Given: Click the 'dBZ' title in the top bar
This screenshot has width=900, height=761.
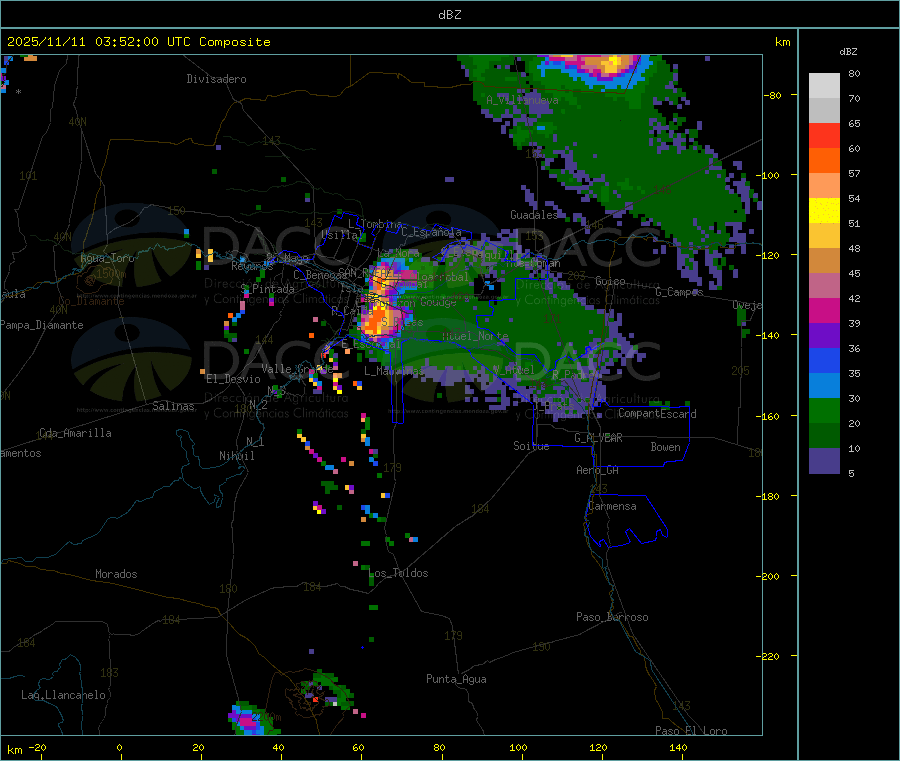Looking at the screenshot, I should pyautogui.click(x=449, y=15).
